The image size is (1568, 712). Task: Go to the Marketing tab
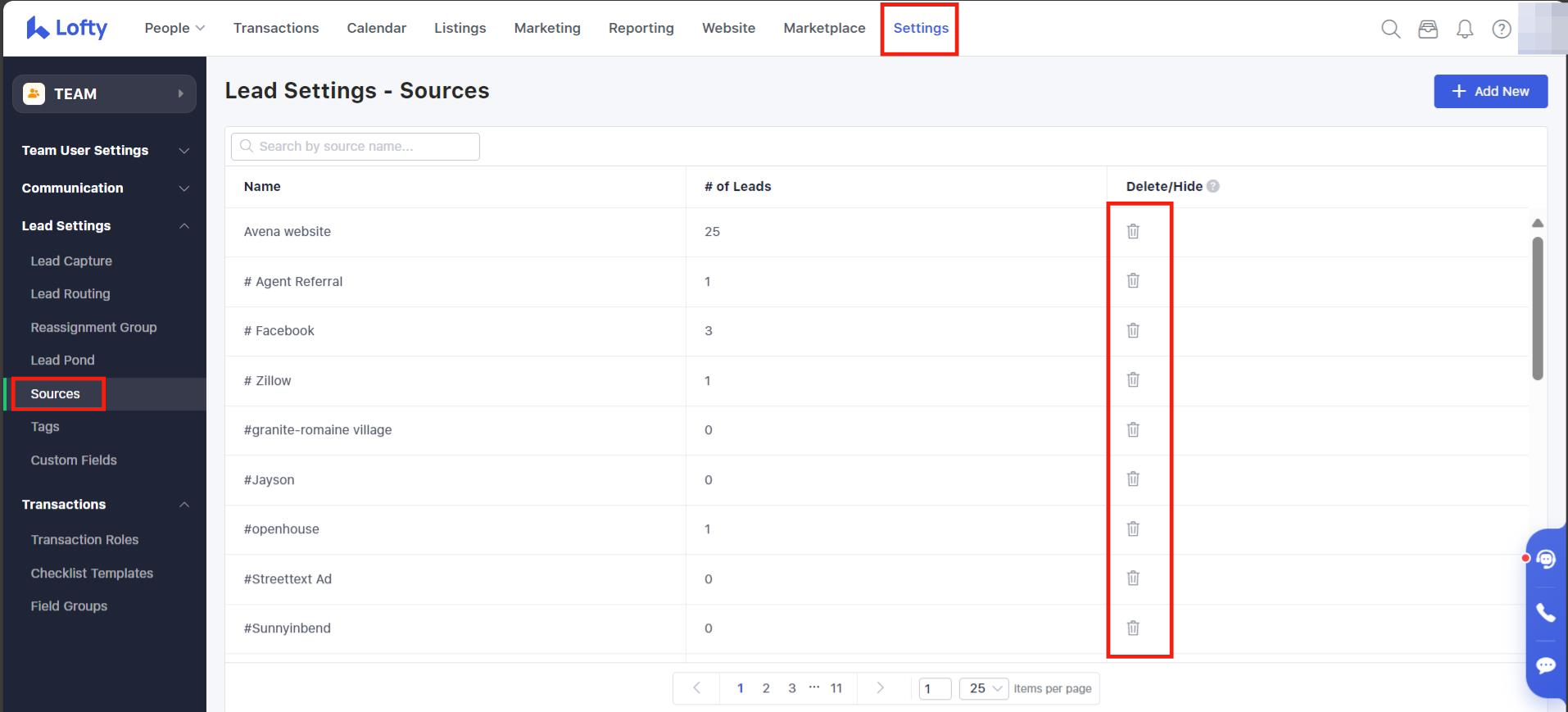click(547, 28)
